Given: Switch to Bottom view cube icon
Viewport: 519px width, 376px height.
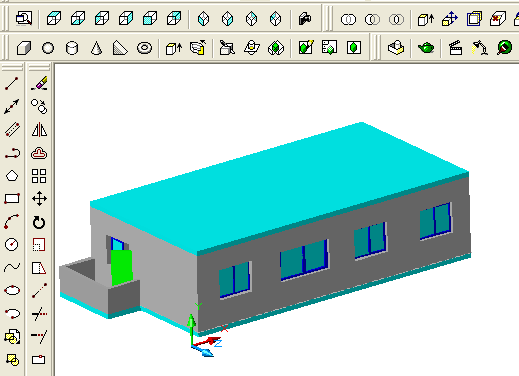Looking at the screenshot, I should click(78, 18).
